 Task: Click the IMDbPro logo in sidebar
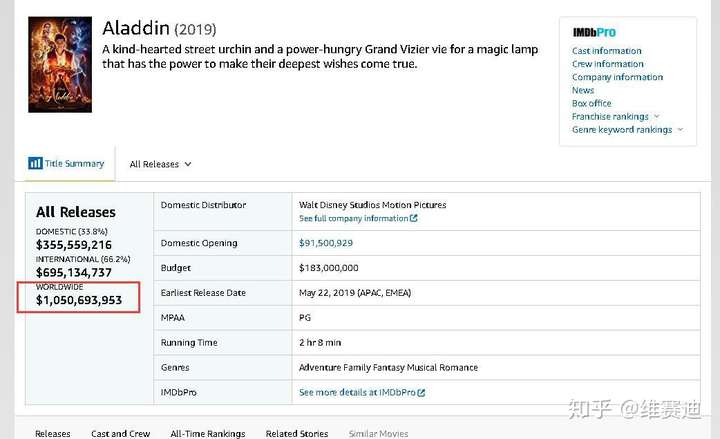[x=594, y=32]
